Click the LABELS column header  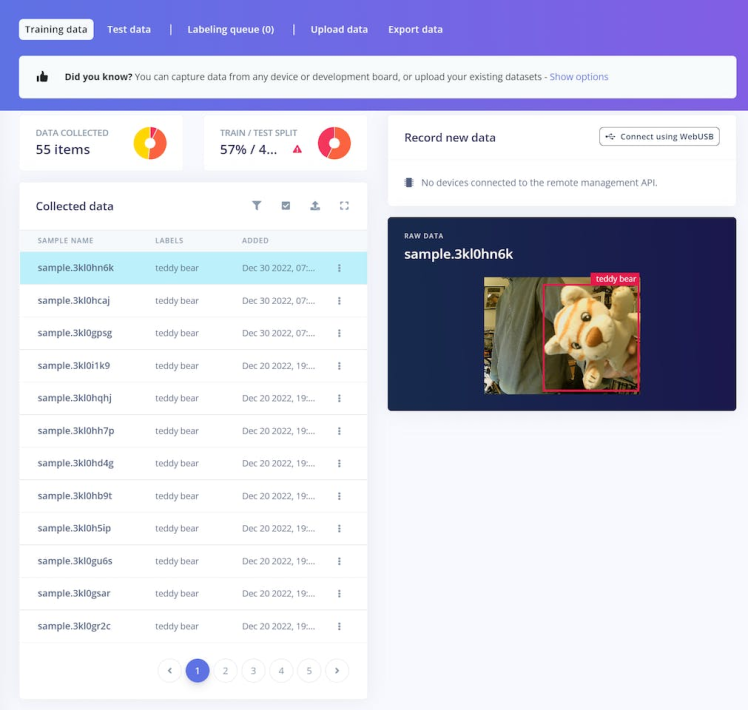[x=169, y=240]
